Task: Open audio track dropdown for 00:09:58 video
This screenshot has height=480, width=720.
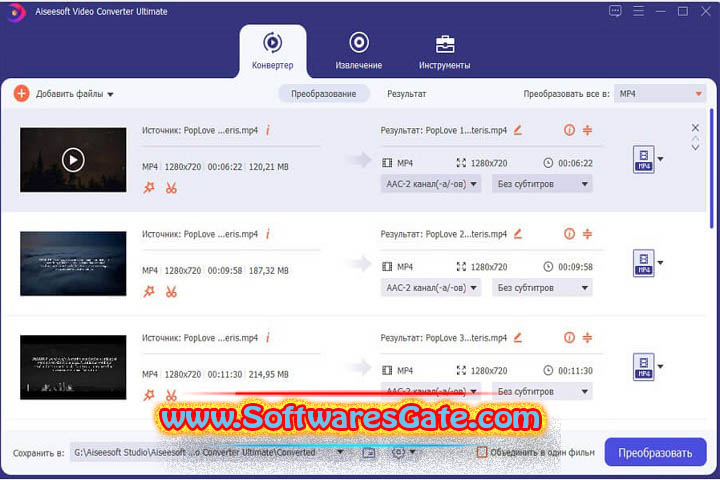Action: click(x=431, y=288)
